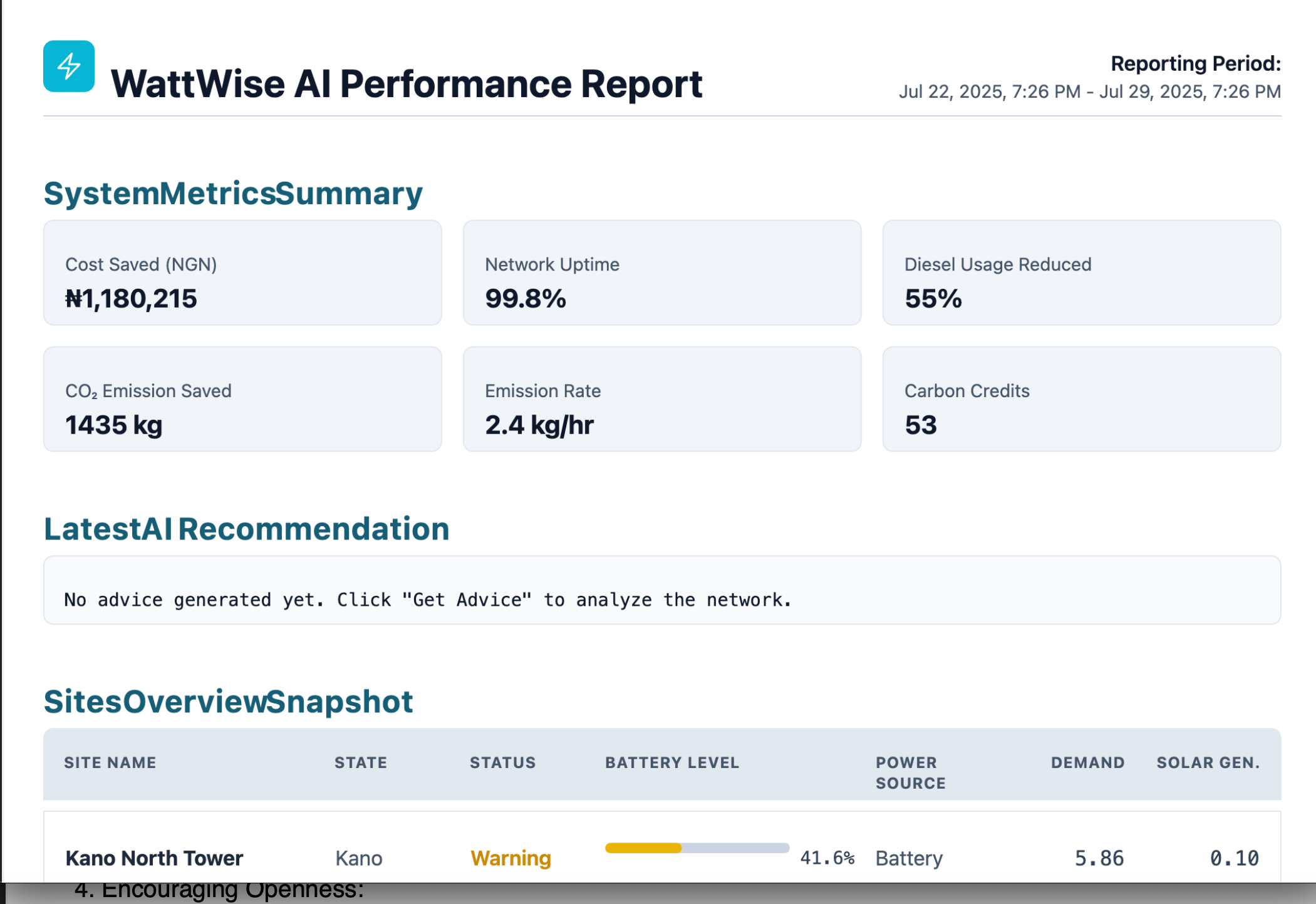The image size is (1316, 904).
Task: Click the Warning status label
Action: (x=510, y=858)
